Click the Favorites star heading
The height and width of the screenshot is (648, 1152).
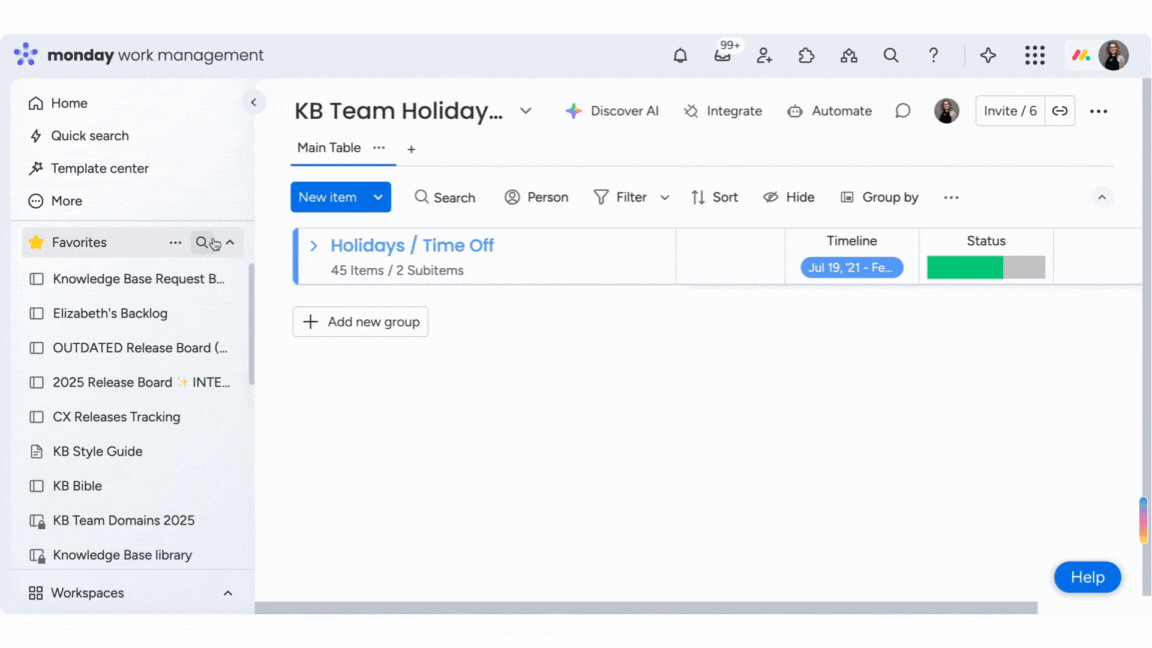(79, 242)
